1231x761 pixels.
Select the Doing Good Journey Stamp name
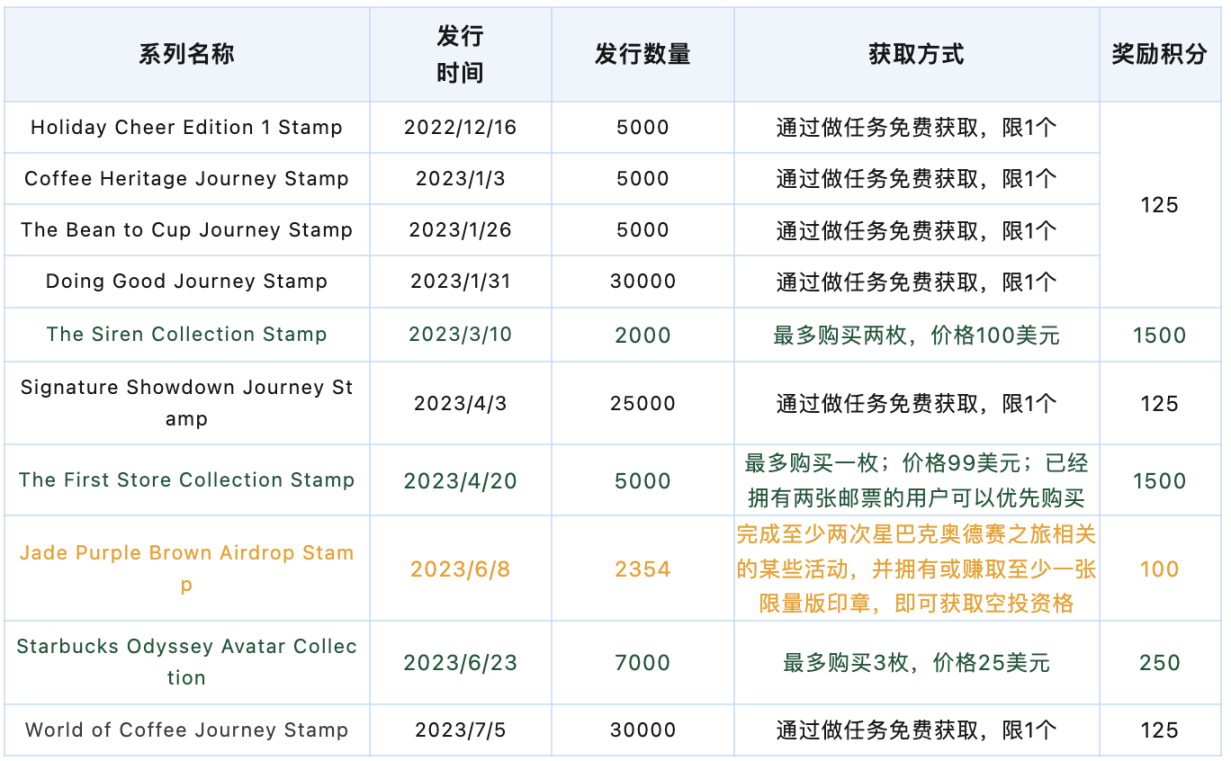[x=186, y=281]
